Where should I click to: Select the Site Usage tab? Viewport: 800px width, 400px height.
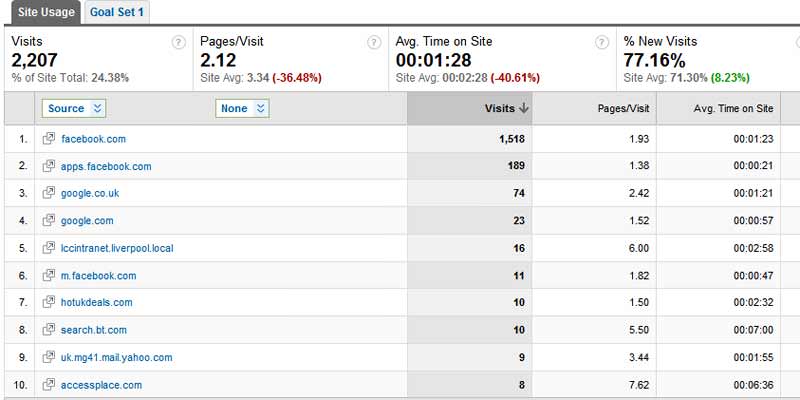pyautogui.click(x=46, y=12)
